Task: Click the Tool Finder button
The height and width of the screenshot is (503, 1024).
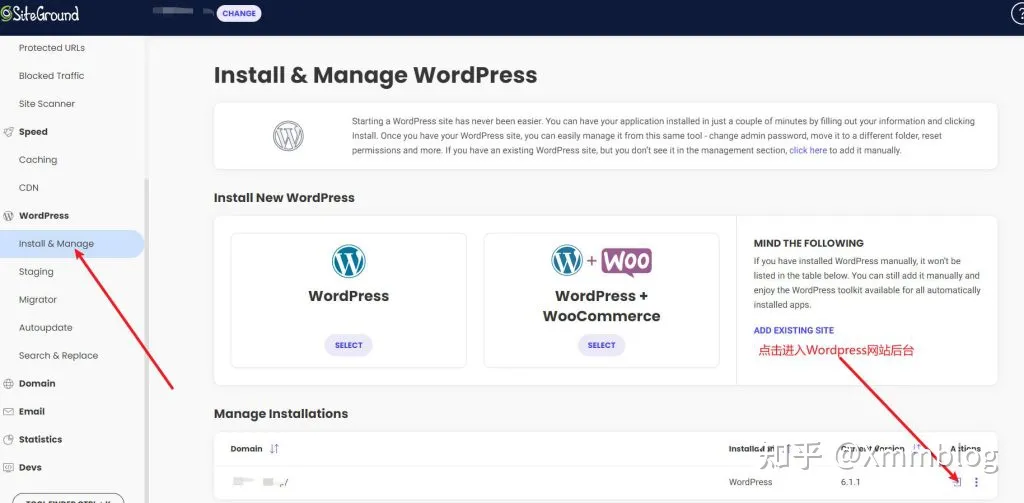Action: coord(68,498)
